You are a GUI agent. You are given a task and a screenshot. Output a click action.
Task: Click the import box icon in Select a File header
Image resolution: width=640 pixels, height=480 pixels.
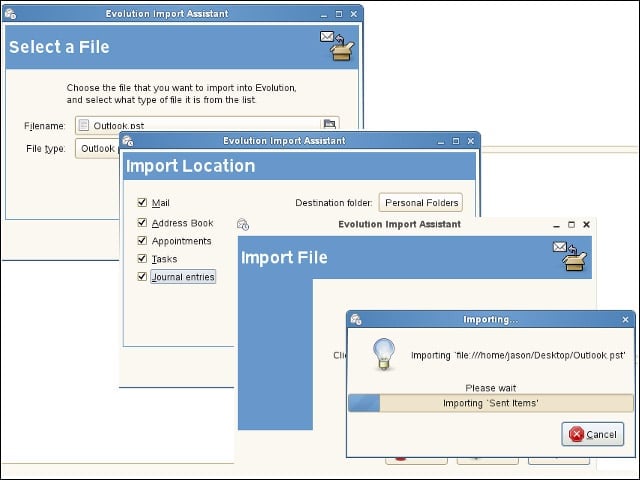[337, 46]
